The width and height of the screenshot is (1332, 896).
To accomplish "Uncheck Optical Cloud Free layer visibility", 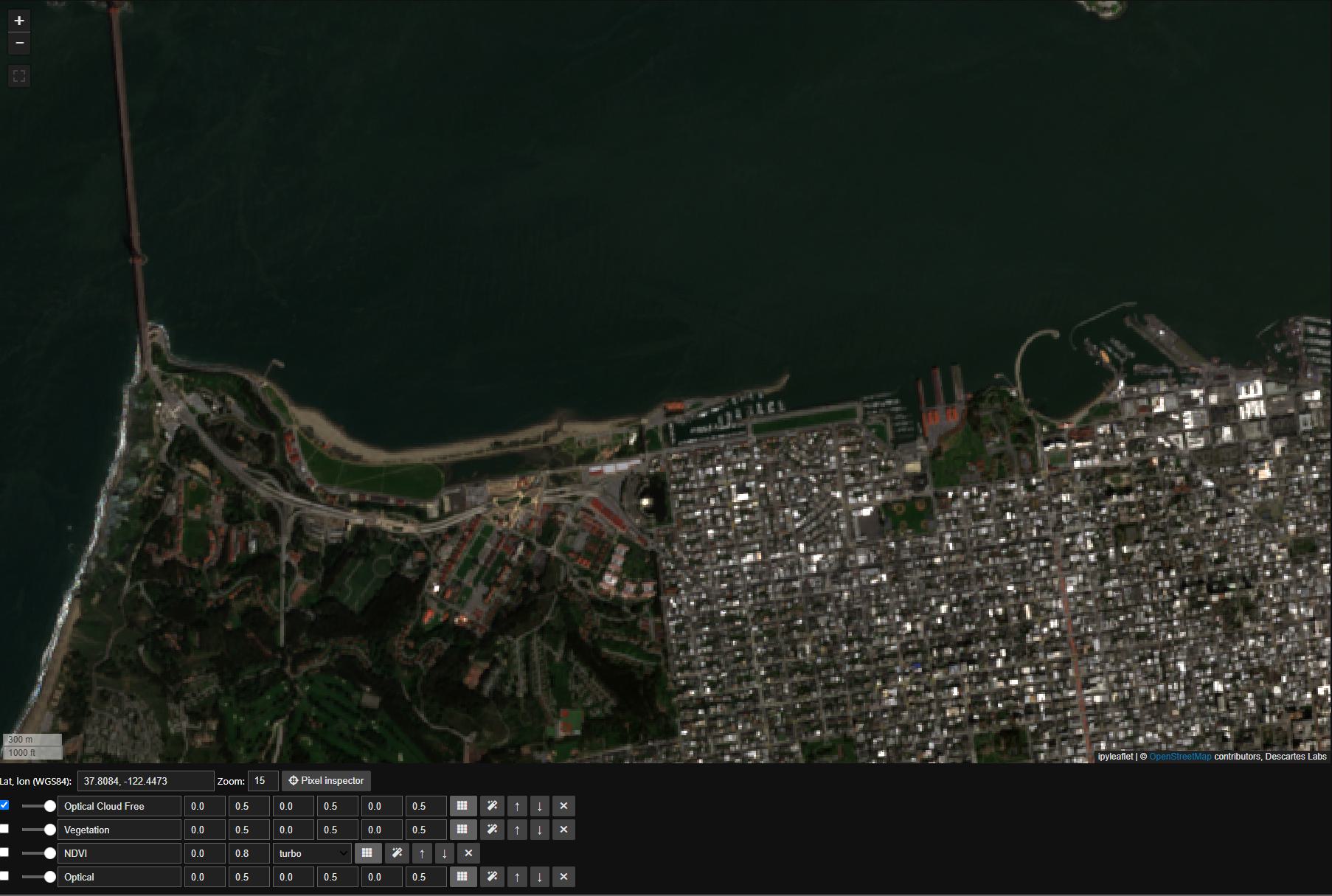I will (4, 805).
